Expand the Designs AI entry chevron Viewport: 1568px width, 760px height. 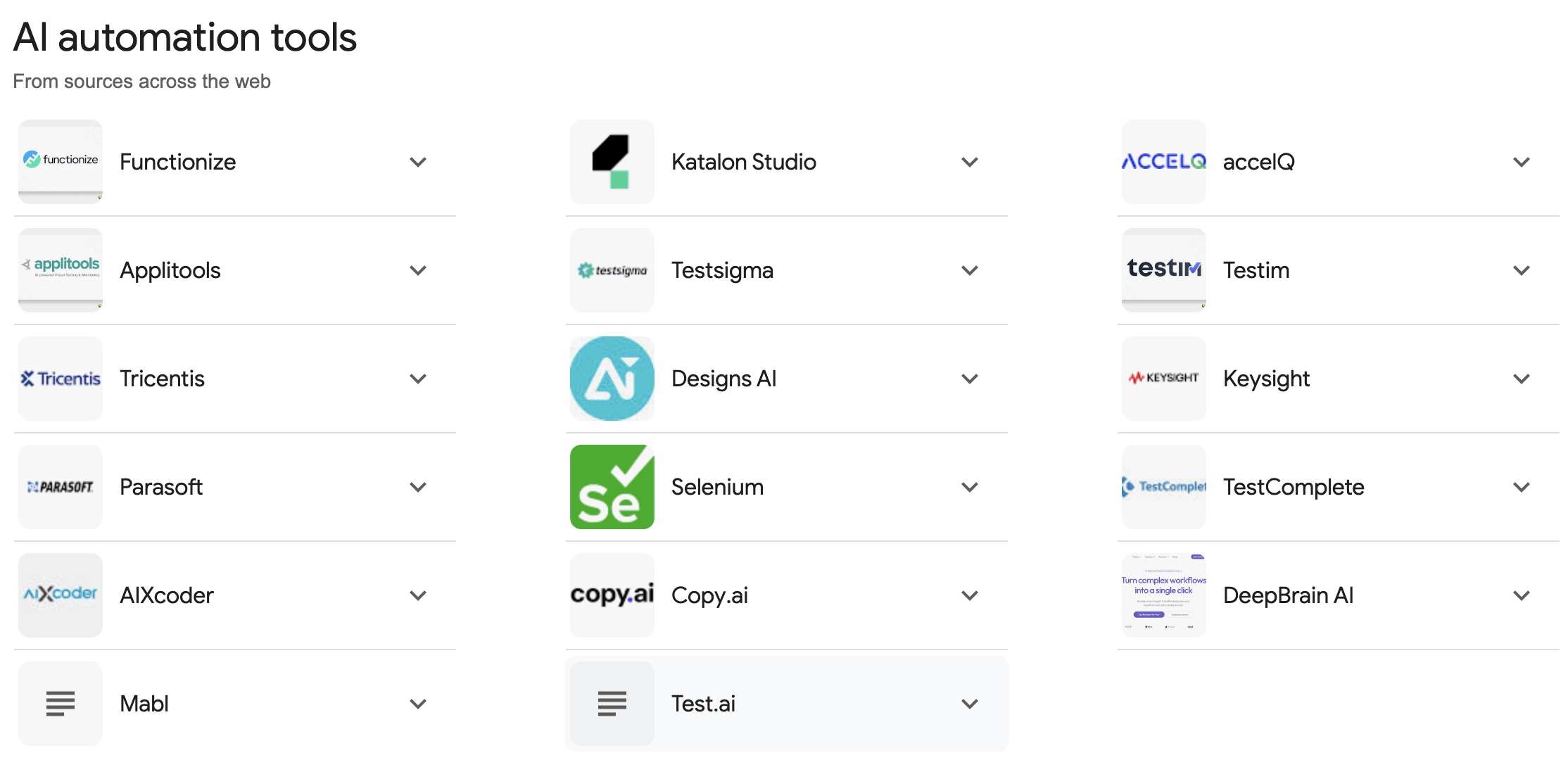pos(970,379)
